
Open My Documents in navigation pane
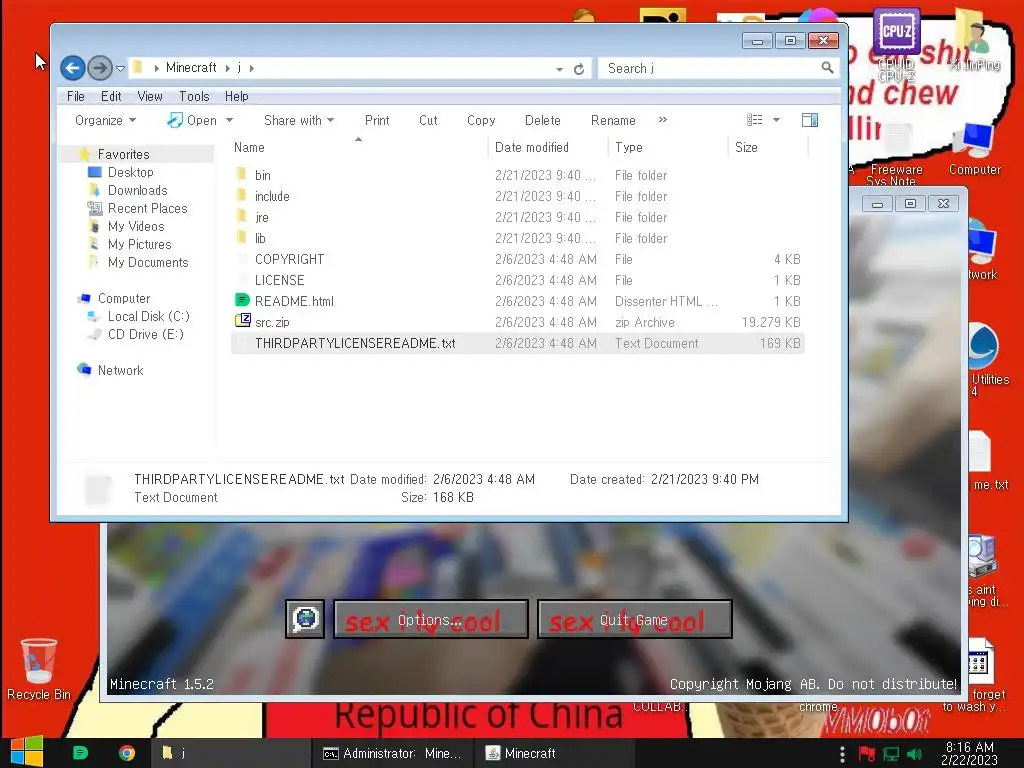tap(148, 262)
